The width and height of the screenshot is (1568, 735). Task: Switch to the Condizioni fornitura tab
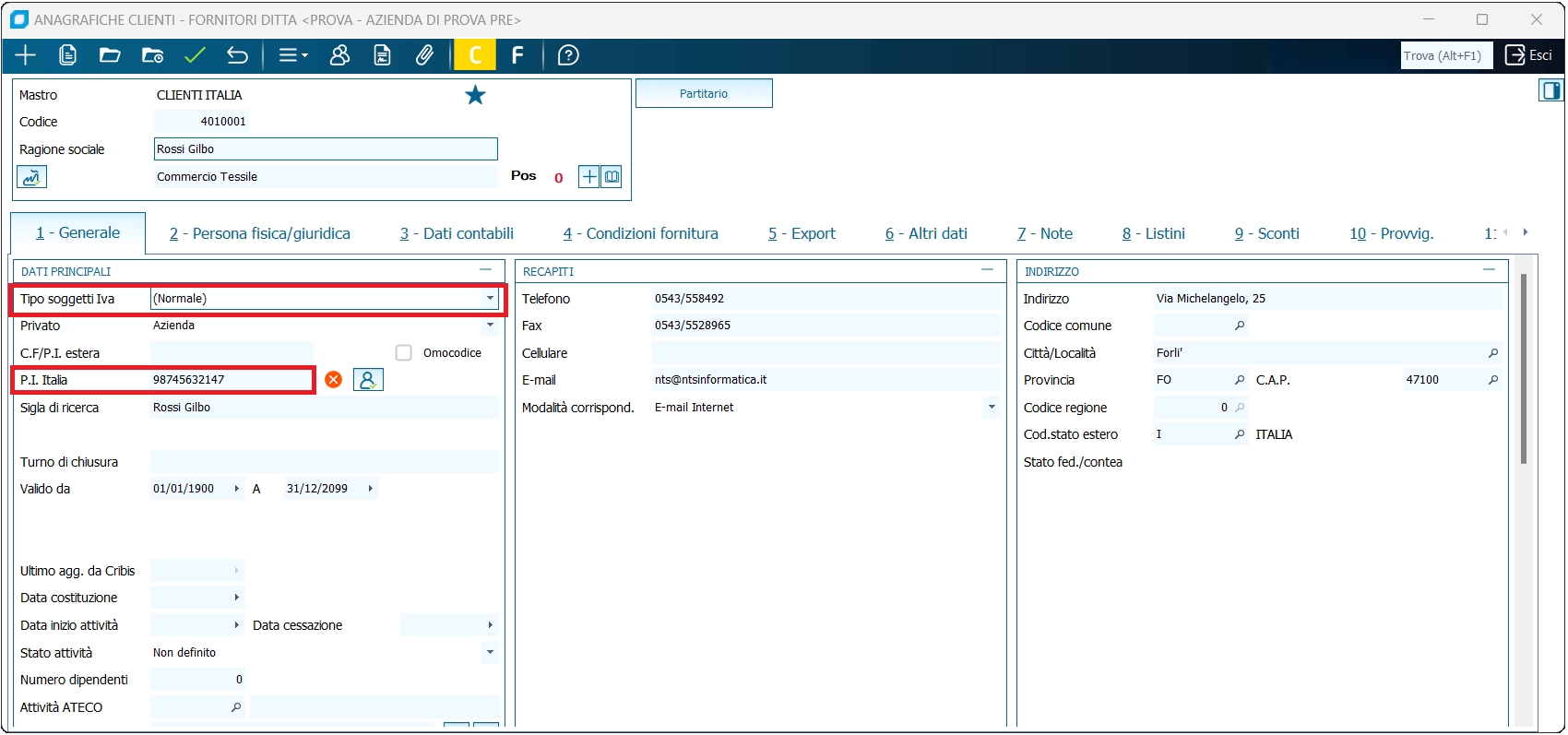point(640,234)
